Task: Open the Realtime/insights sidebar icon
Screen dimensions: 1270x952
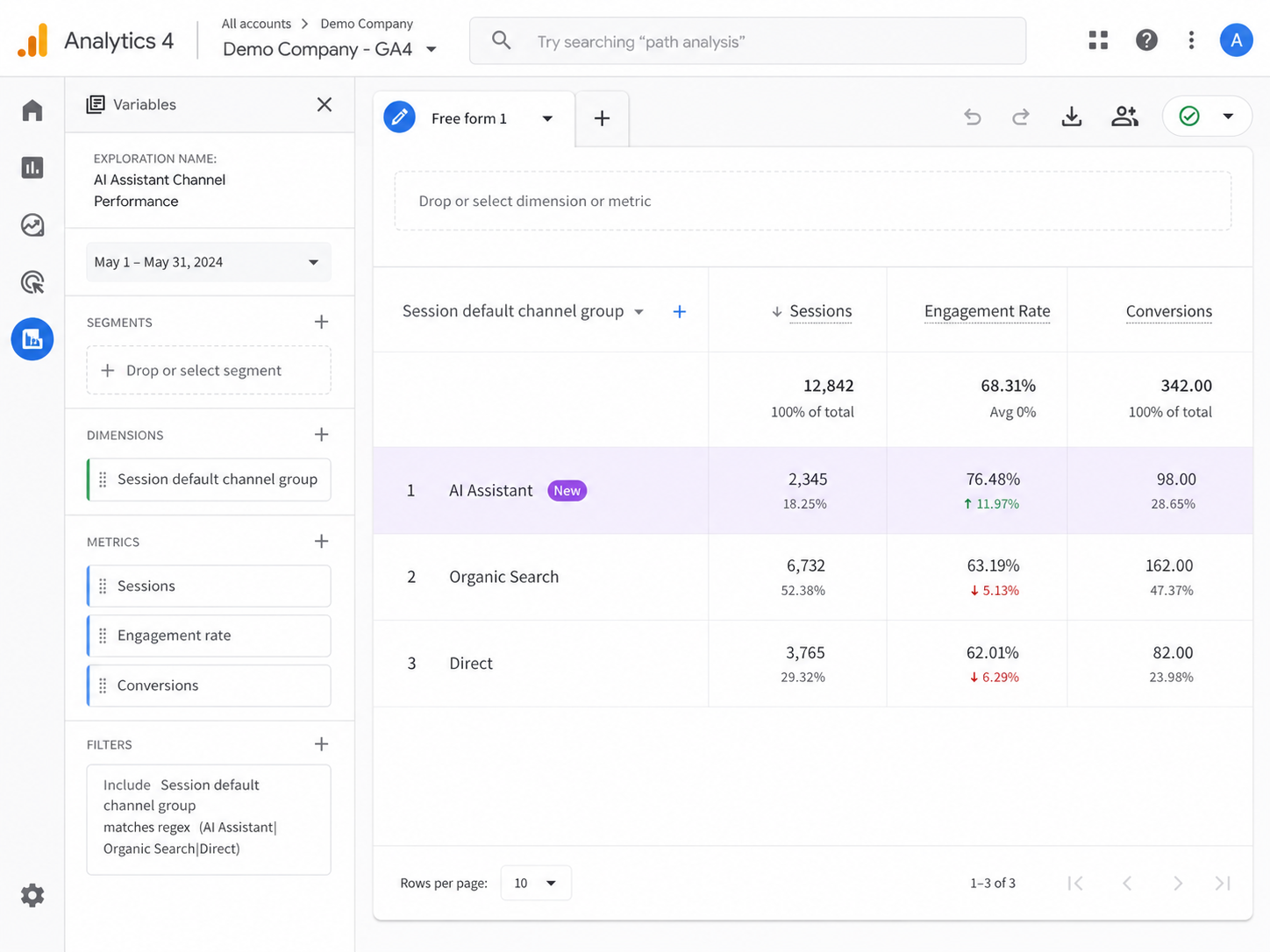Action: point(32,225)
